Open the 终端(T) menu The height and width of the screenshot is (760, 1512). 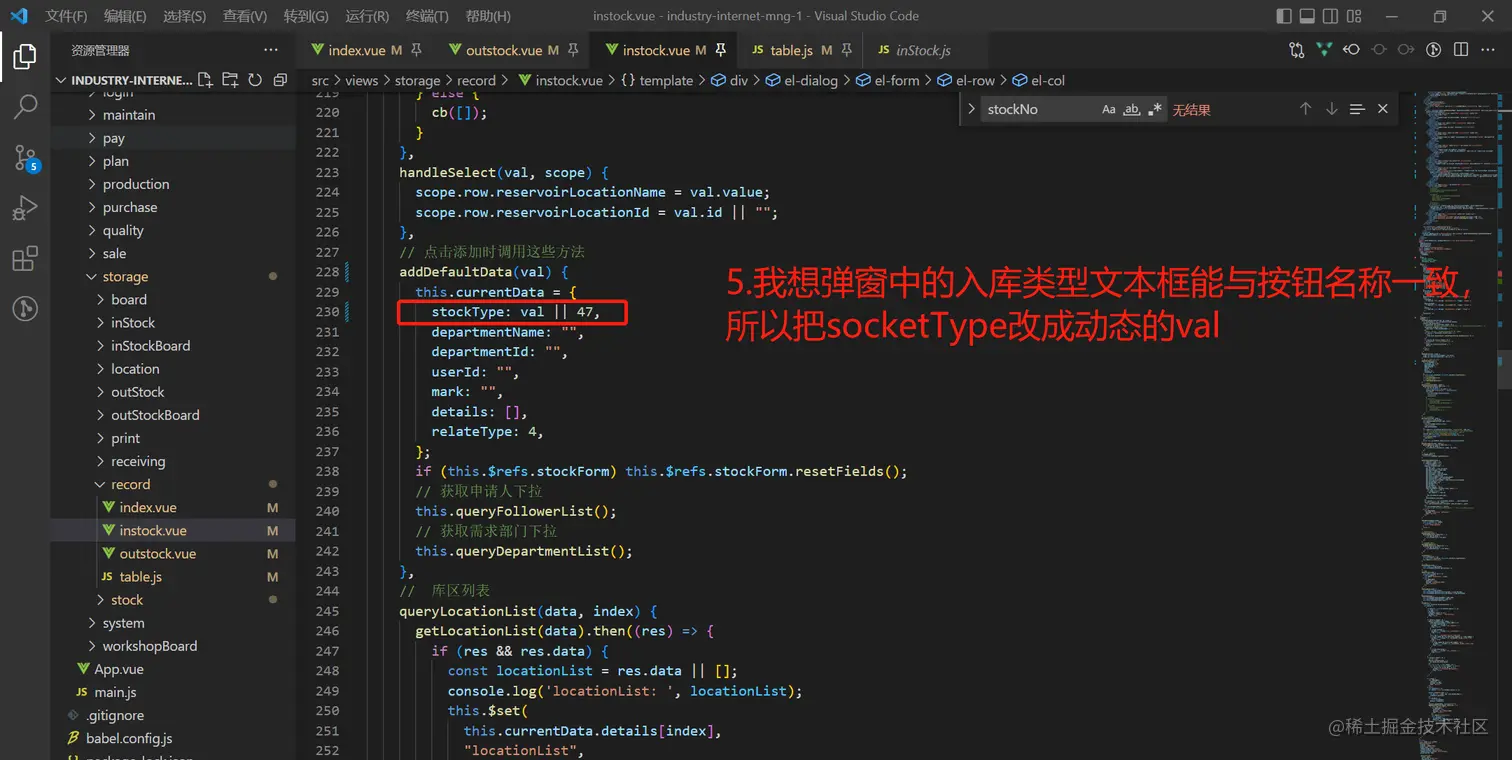click(x=427, y=16)
